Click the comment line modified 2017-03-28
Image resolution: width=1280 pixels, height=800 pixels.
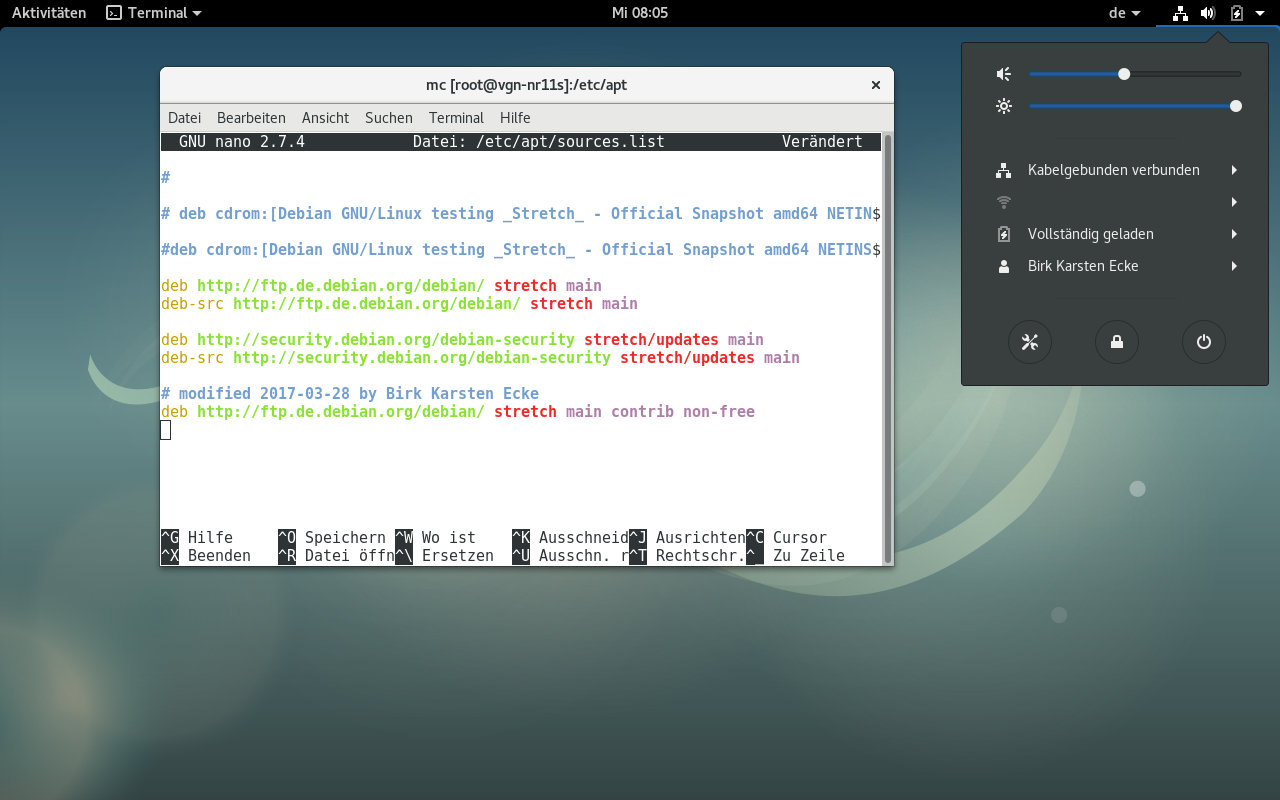[x=350, y=394]
